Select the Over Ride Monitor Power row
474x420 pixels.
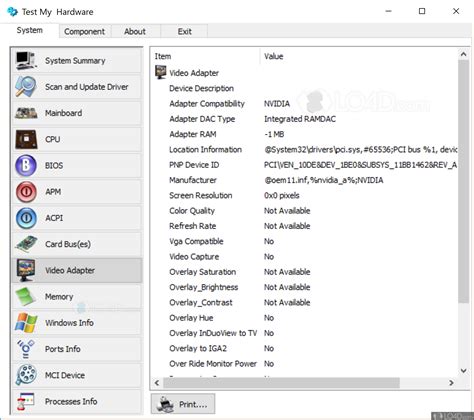coord(305,364)
